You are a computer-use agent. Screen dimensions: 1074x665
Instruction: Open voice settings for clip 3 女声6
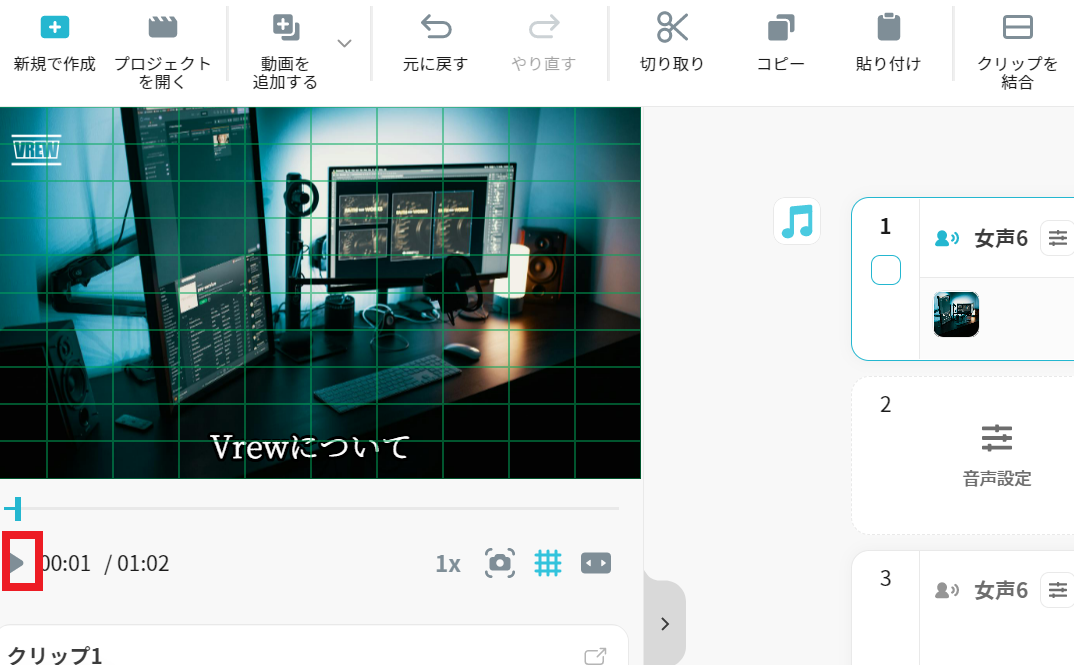coord(1057,590)
